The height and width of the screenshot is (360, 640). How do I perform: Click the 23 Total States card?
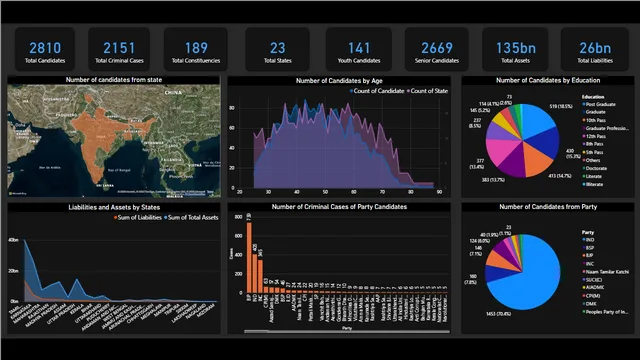point(278,49)
